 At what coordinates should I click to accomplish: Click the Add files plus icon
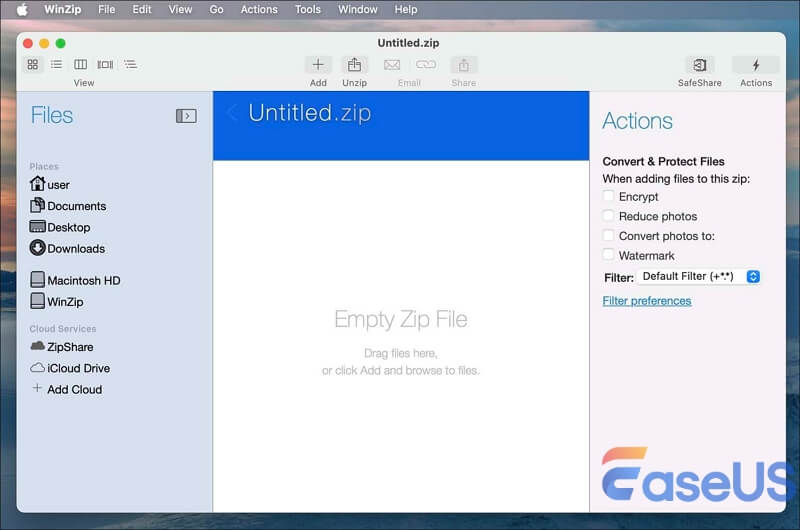[318, 65]
